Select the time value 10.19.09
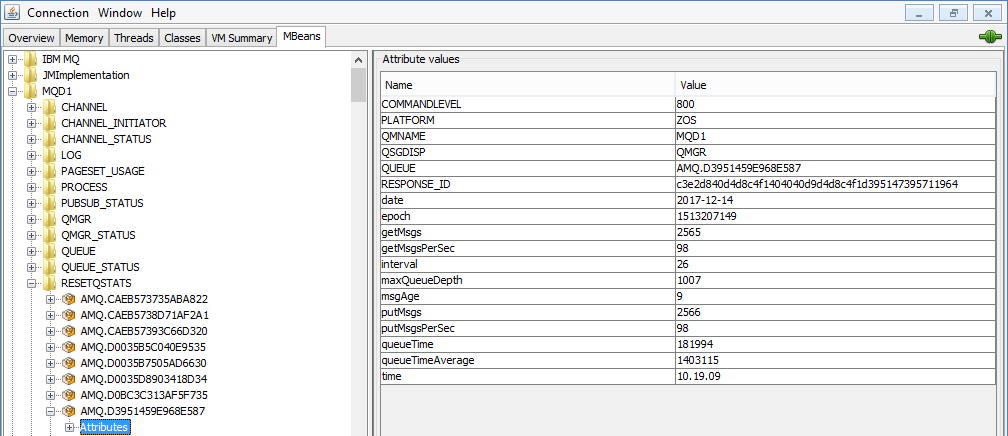The image size is (1008, 436). (834, 376)
